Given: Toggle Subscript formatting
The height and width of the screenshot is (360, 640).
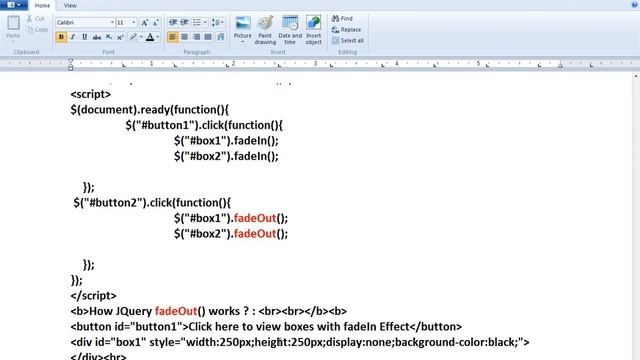Looking at the screenshot, I should click(109, 37).
